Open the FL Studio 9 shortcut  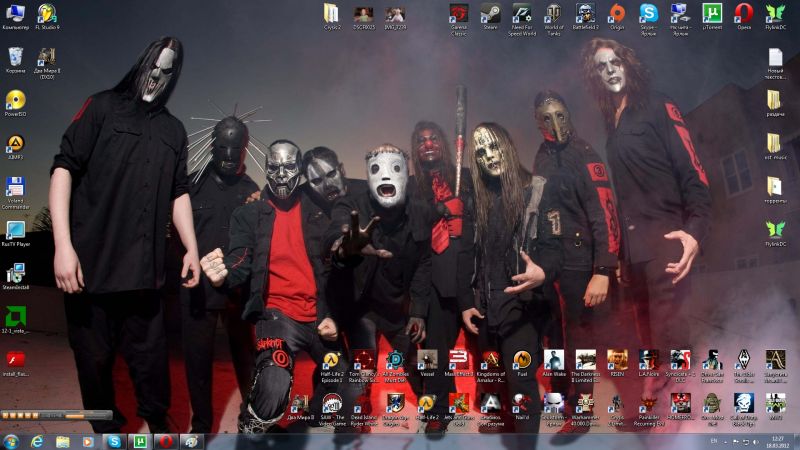tap(47, 16)
